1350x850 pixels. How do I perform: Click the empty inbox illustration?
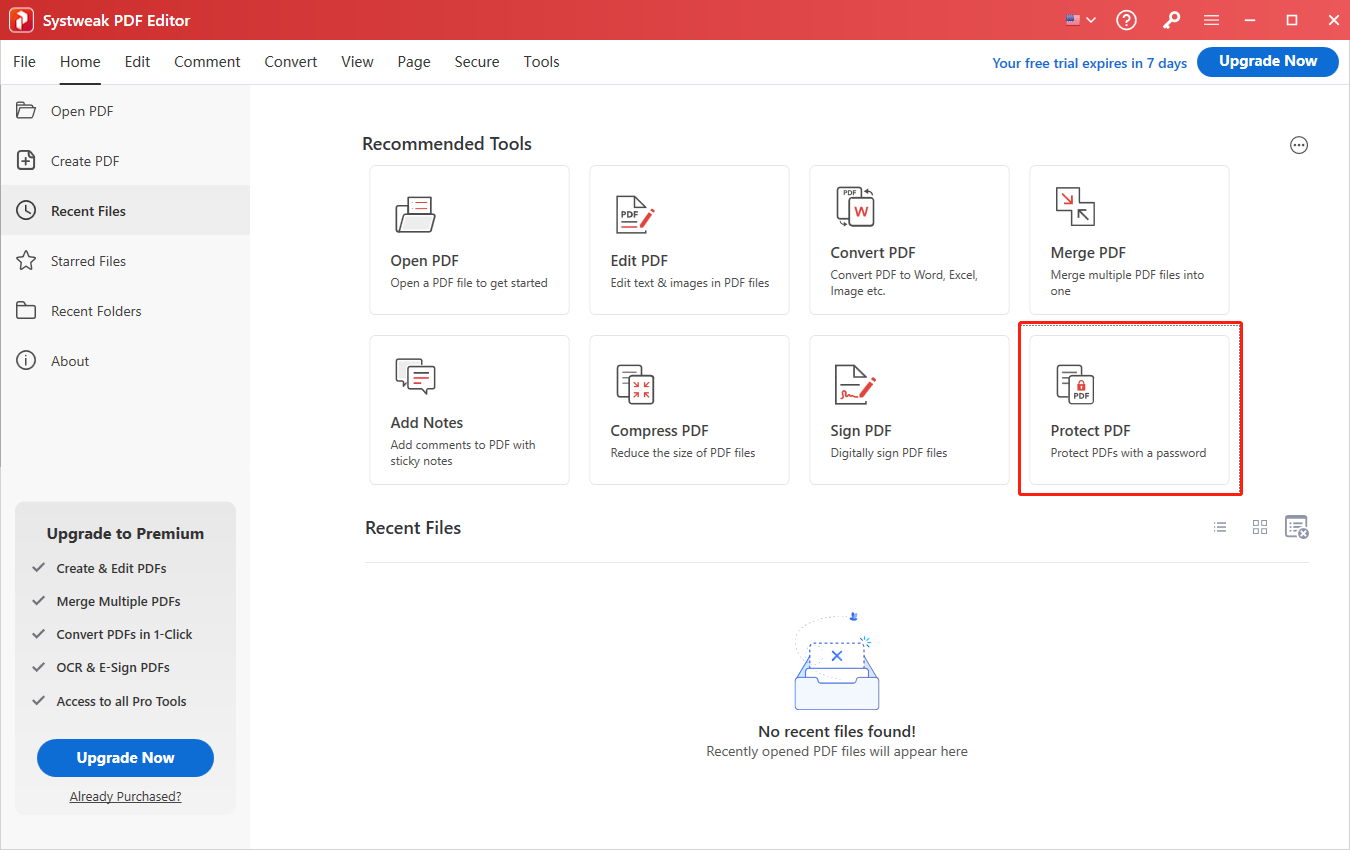(836, 661)
